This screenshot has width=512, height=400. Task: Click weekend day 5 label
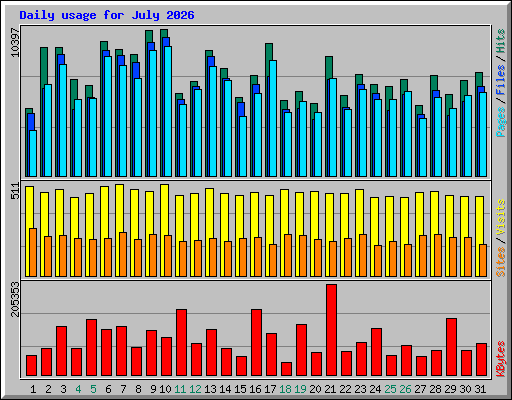point(93,389)
